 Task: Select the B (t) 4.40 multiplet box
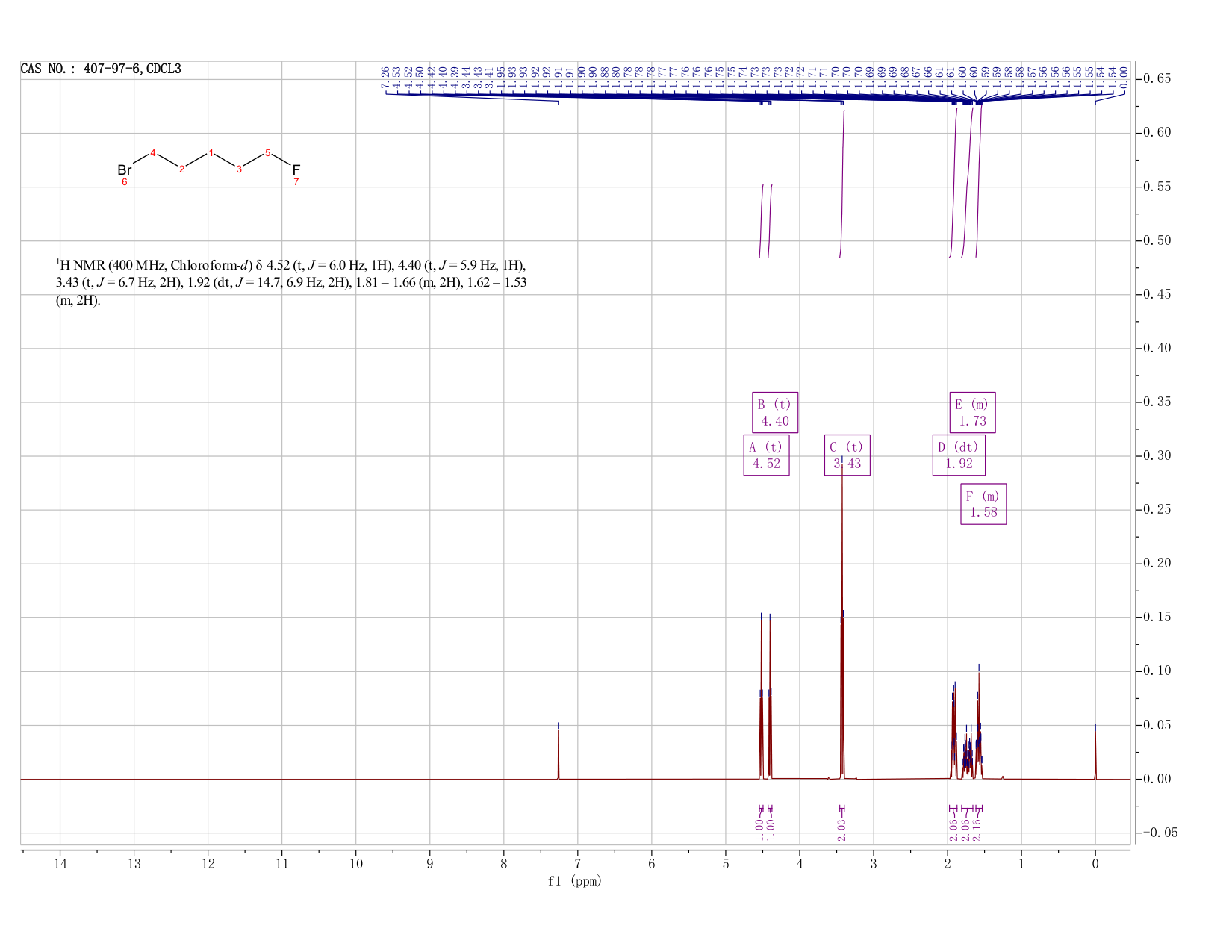click(x=774, y=413)
